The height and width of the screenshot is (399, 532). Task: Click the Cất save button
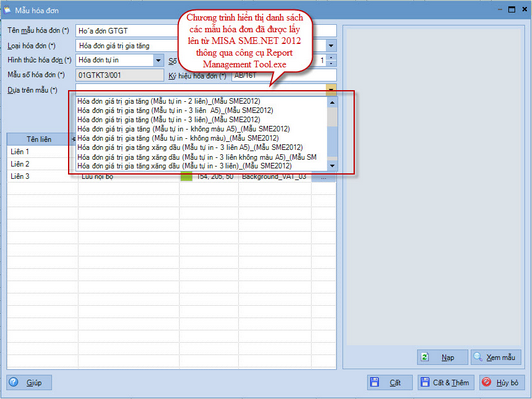390,382
